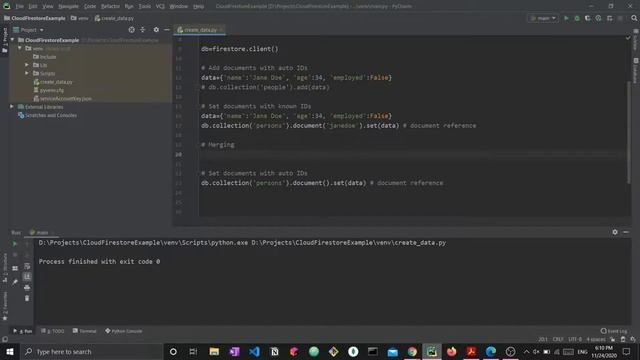Click locate file target icon in Project panel
Viewport: 640px width, 360px height.
coord(131,30)
